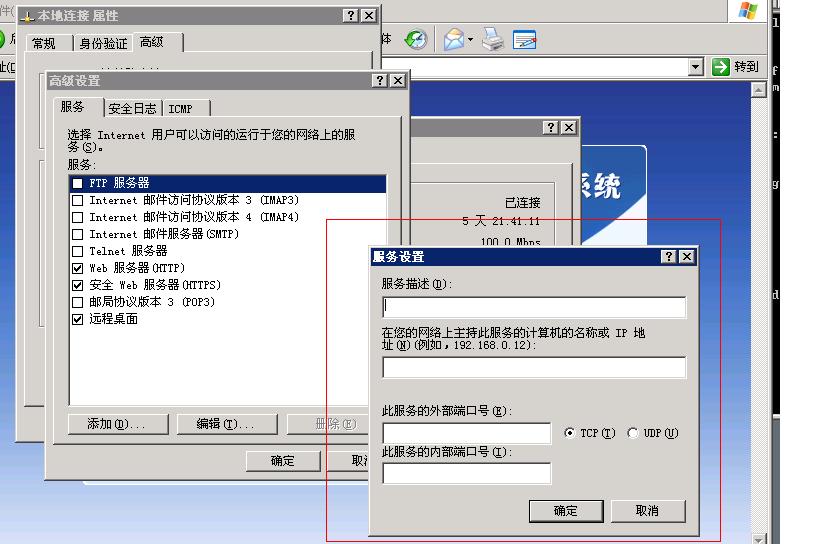Image resolution: width=838 pixels, height=544 pixels.
Task: Click the help button in 本地连接 属性 title bar
Action: (x=350, y=15)
